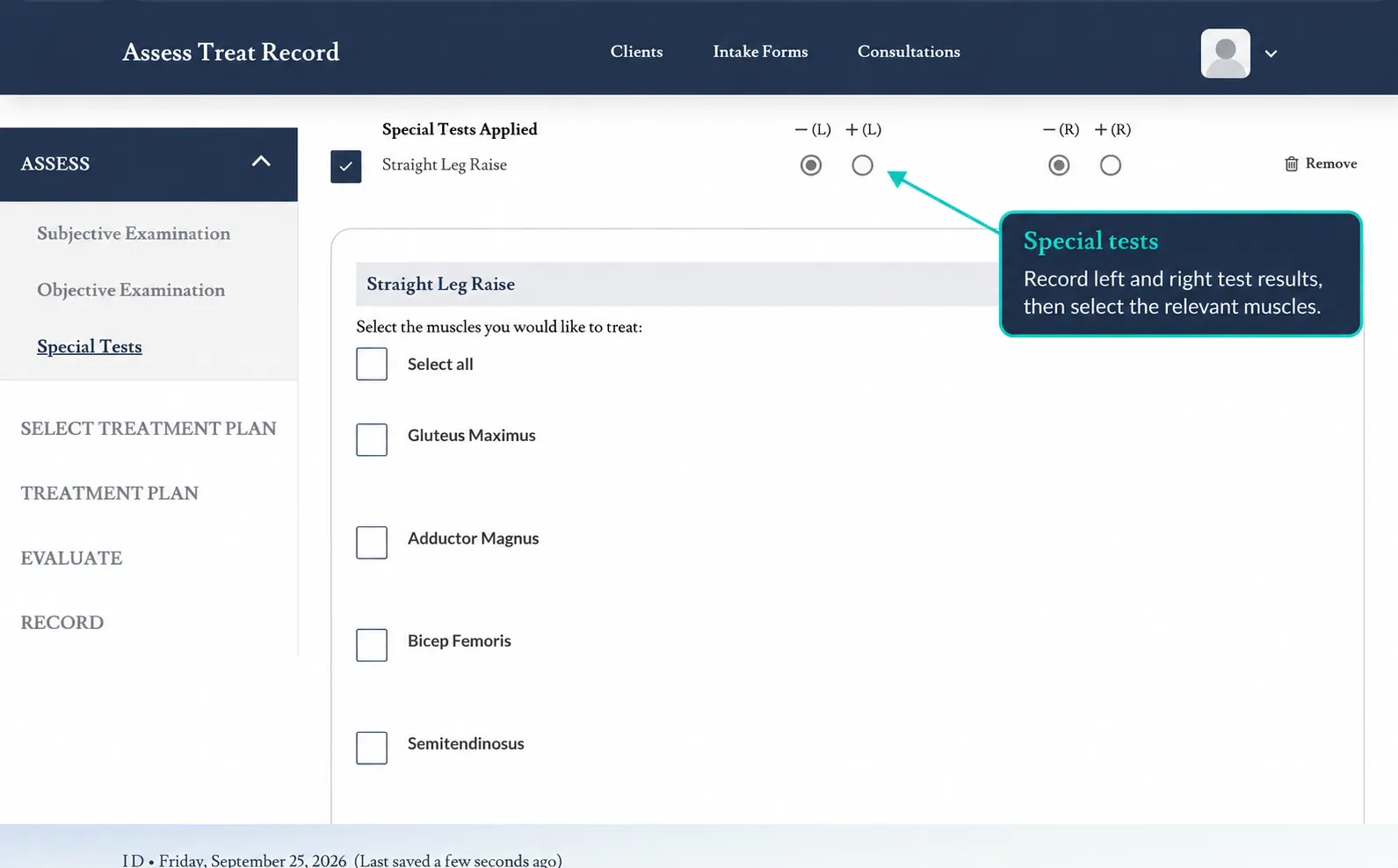Select negative left radio for Straight Leg Raise

[x=811, y=165]
